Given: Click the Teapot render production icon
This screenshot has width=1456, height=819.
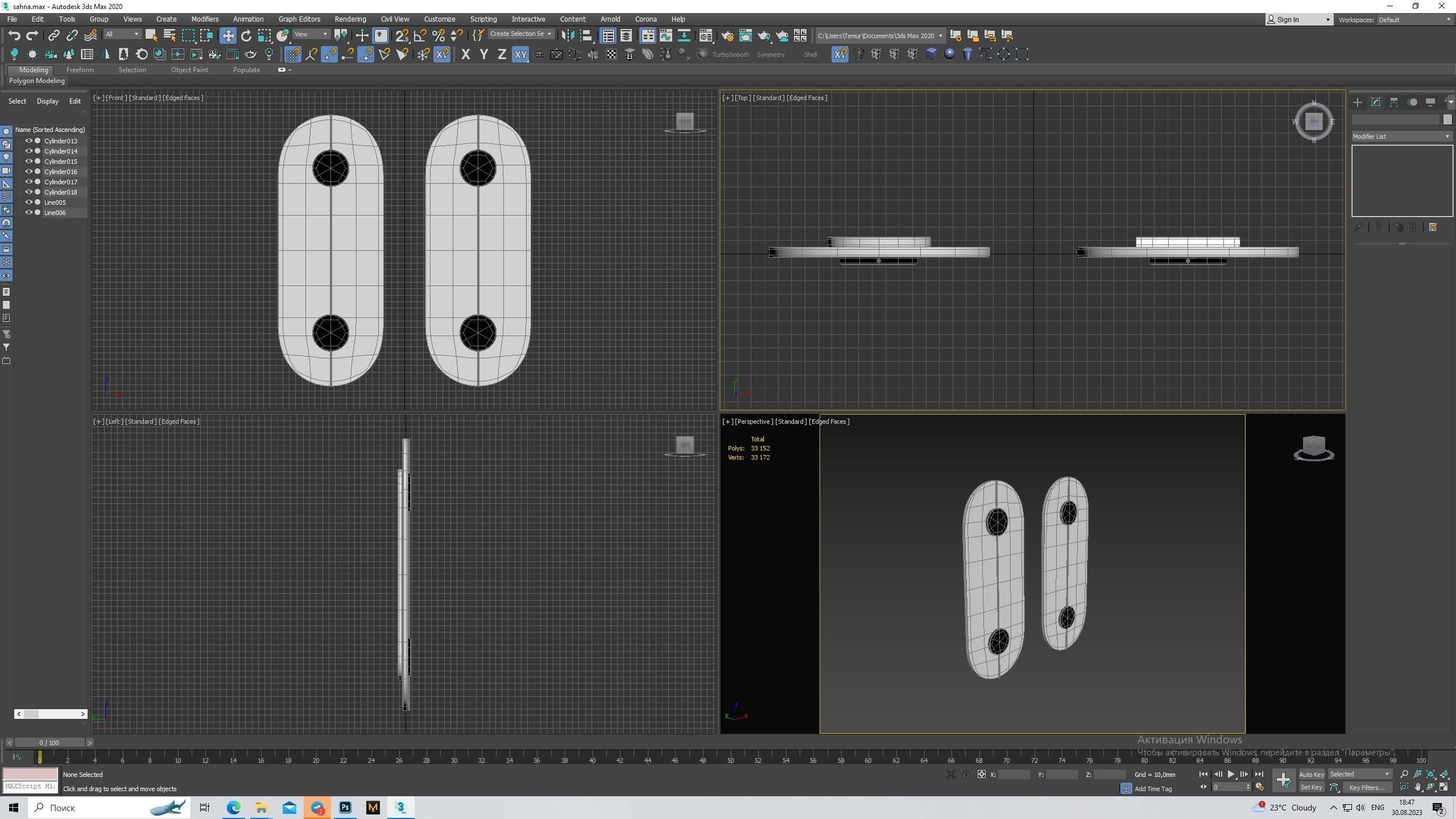Looking at the screenshot, I should (x=764, y=36).
